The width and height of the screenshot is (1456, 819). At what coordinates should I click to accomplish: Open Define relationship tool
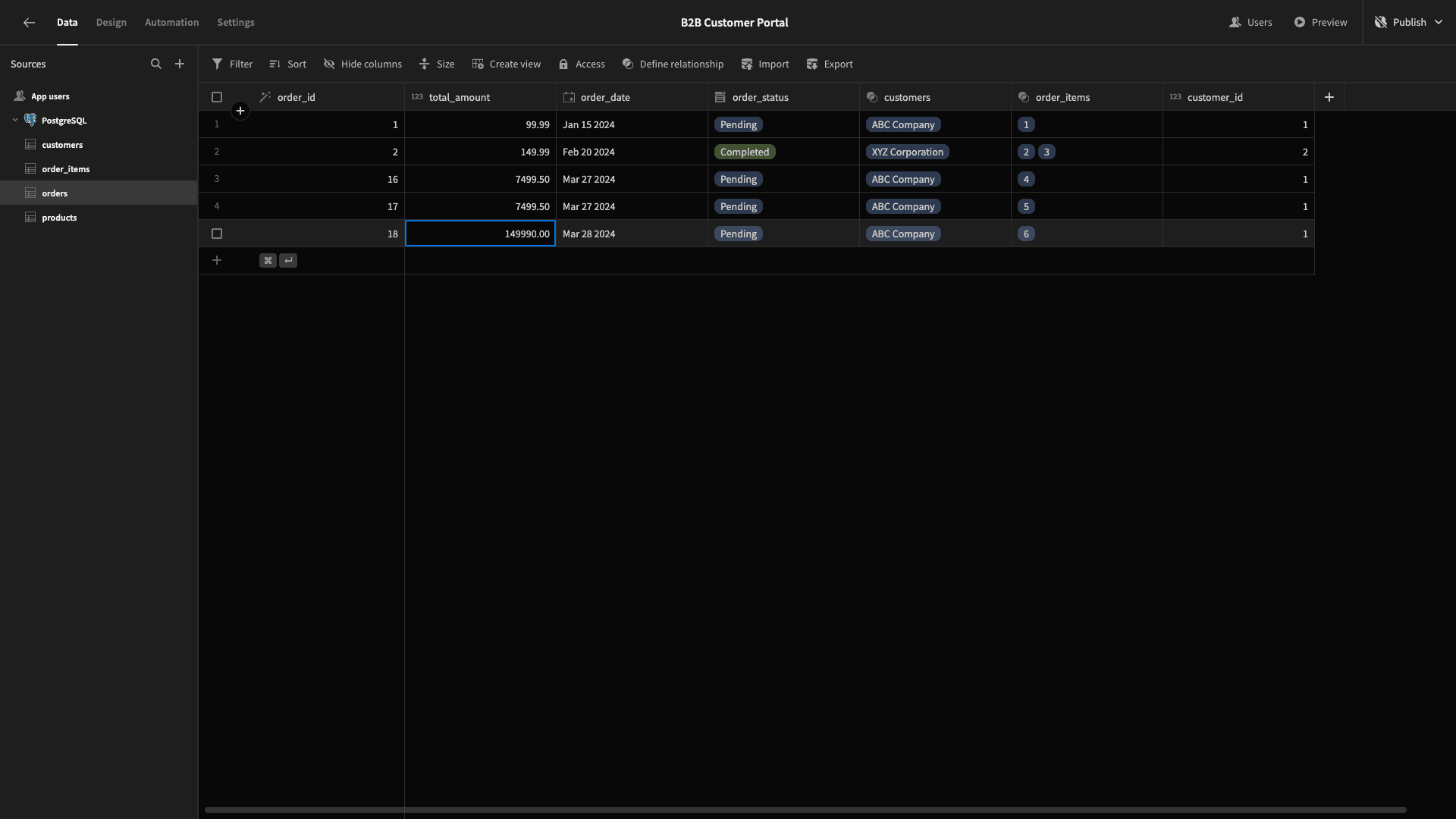[x=672, y=64]
